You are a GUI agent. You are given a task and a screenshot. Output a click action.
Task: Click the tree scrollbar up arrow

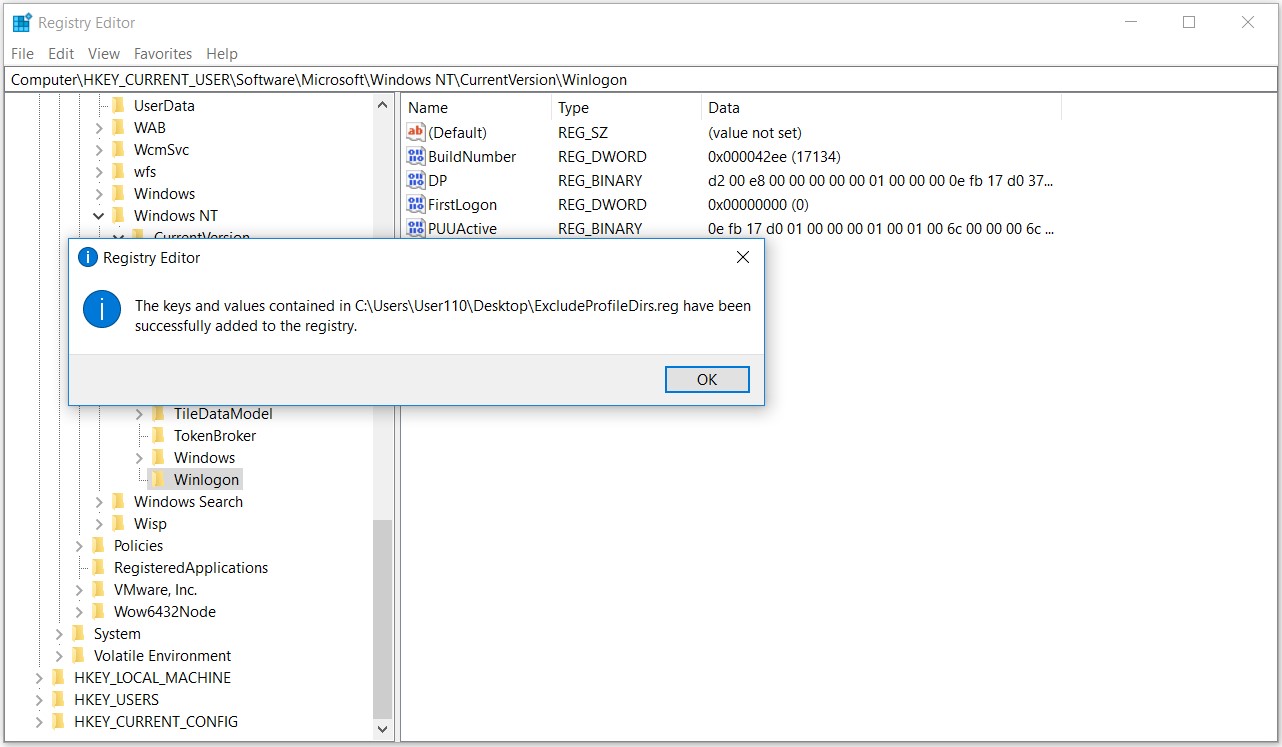(383, 104)
